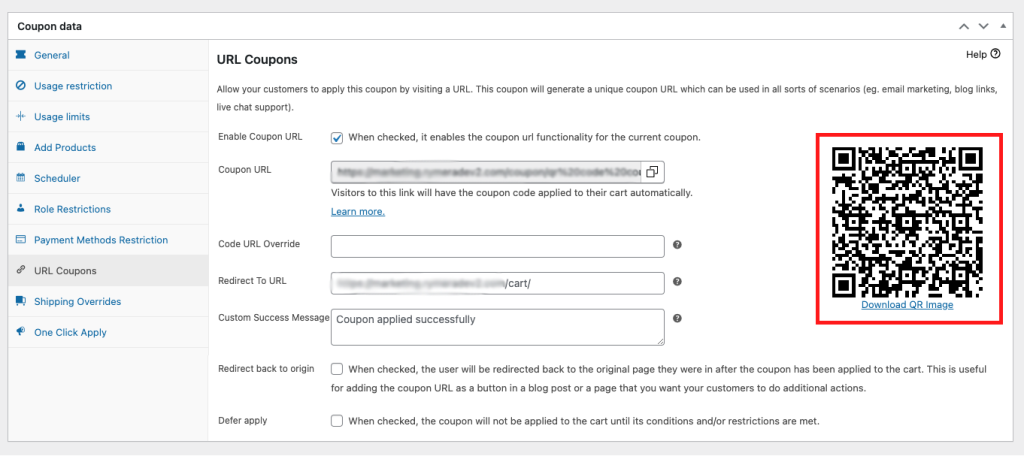Check the Redirect back to origin checkbox

tap(337, 369)
